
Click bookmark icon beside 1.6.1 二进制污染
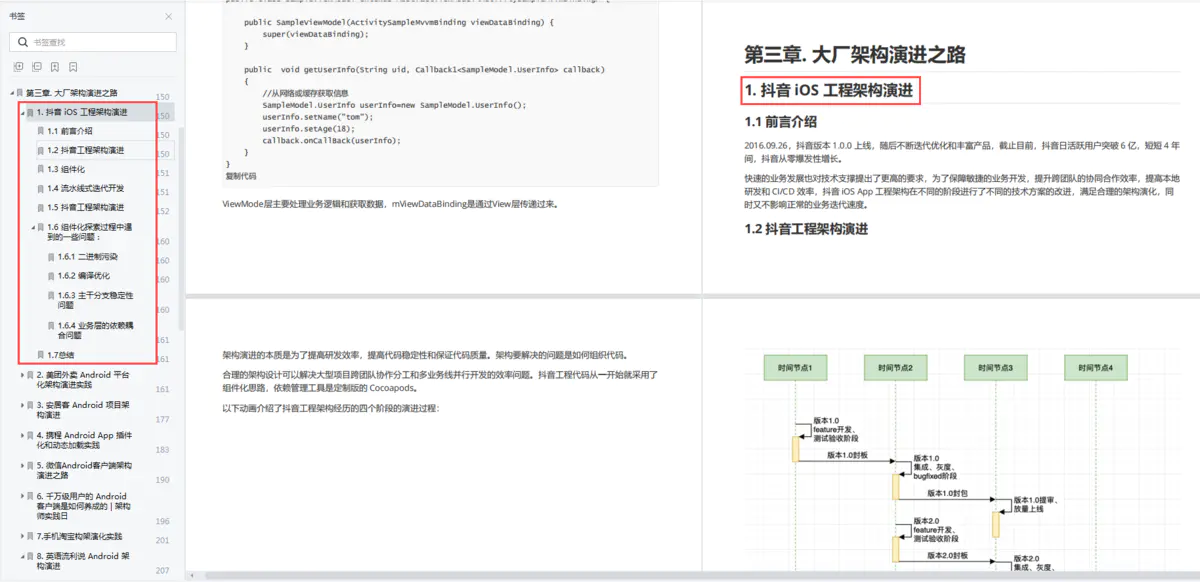tap(52, 257)
